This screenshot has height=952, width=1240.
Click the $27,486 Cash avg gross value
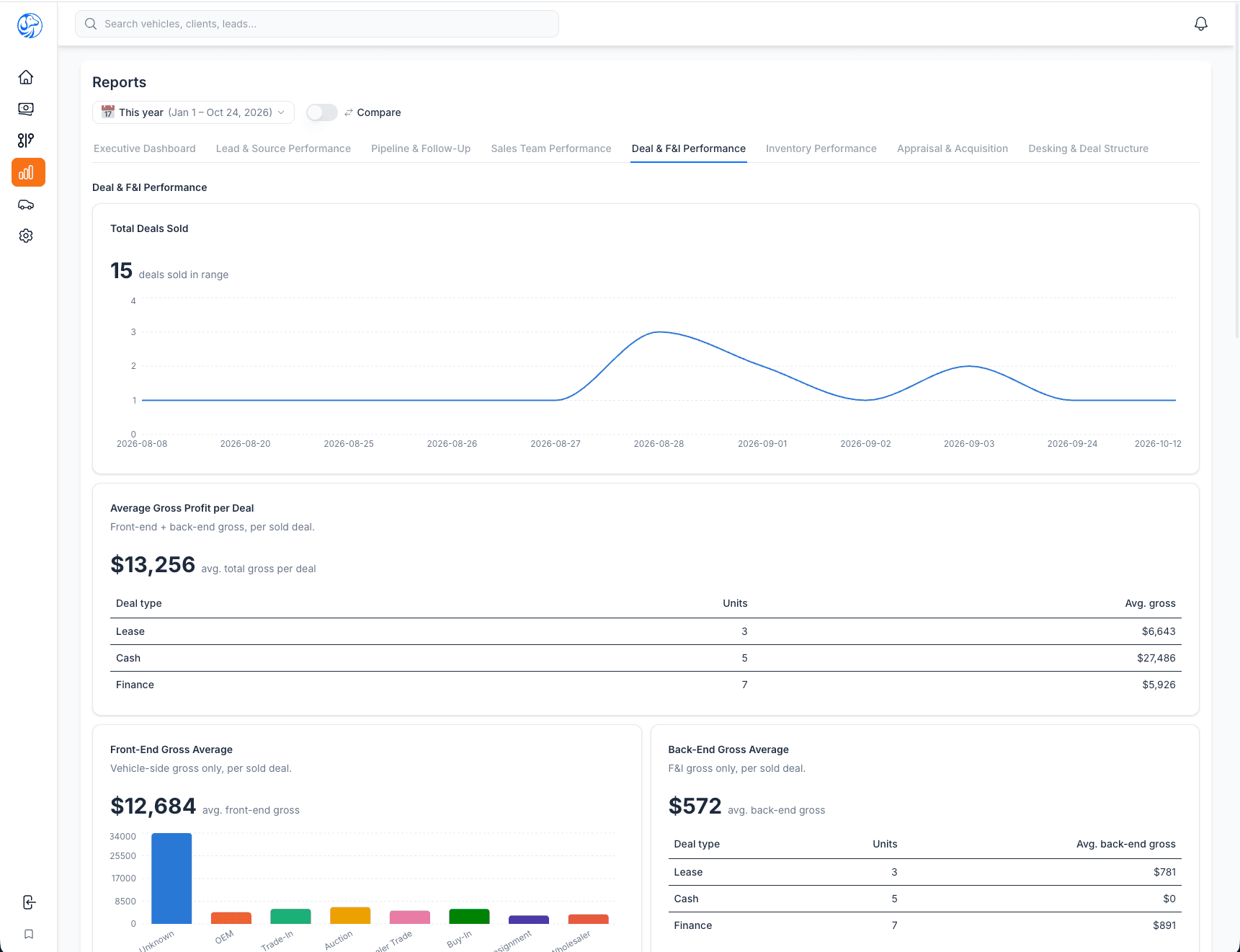pyautogui.click(x=1156, y=658)
